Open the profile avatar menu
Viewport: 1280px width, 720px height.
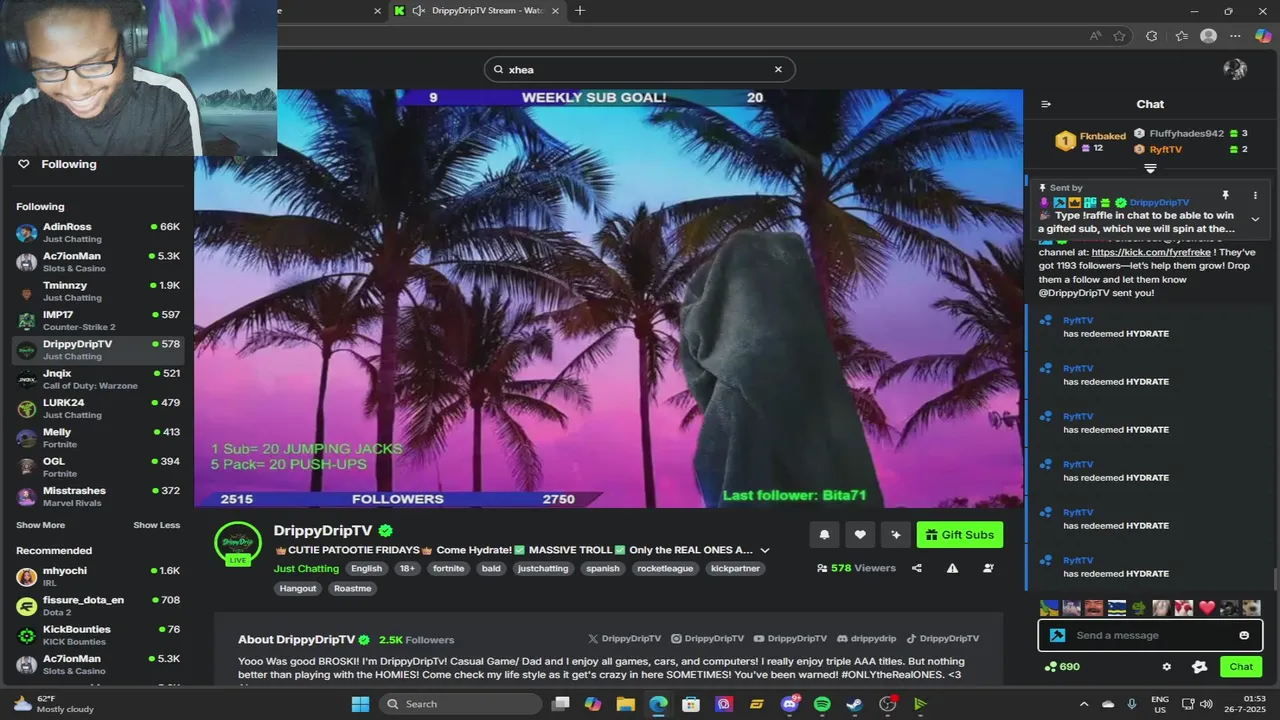click(1235, 69)
